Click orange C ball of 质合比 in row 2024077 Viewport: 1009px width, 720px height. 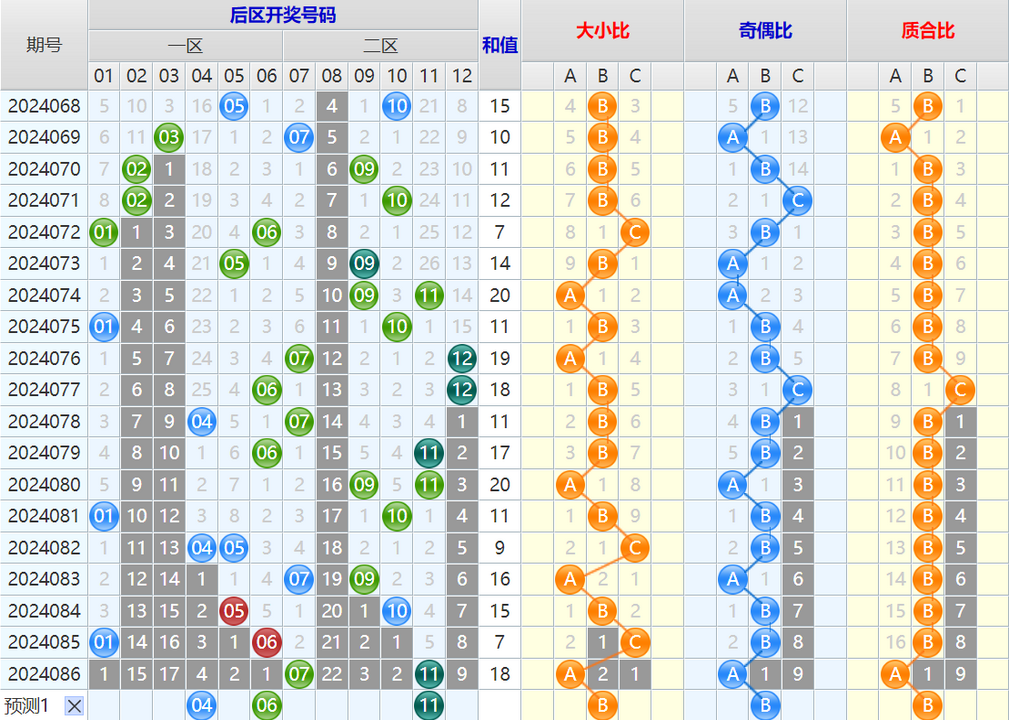point(960,389)
